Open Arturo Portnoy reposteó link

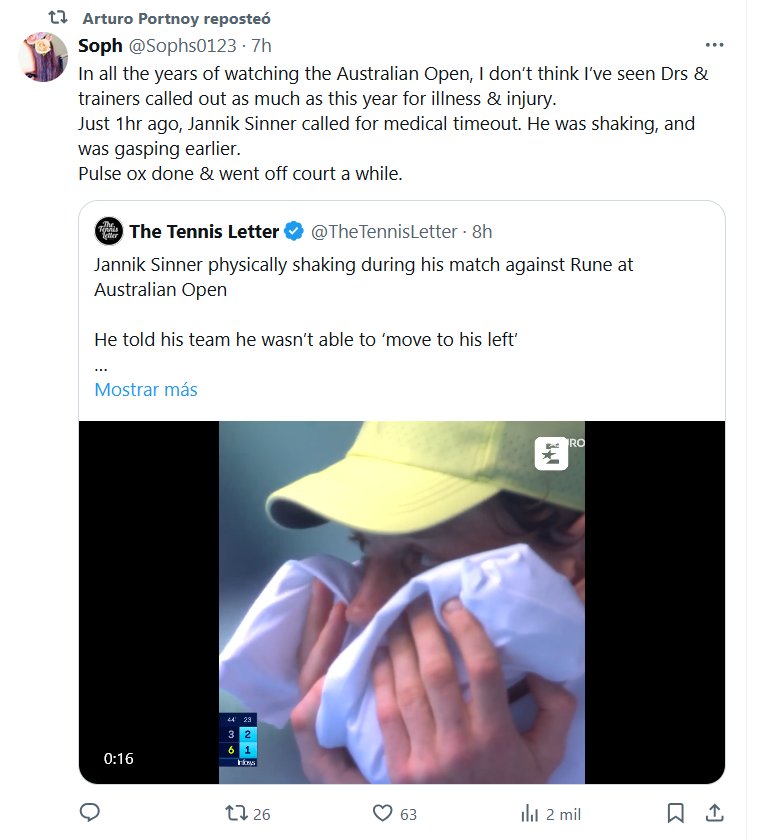[176, 18]
